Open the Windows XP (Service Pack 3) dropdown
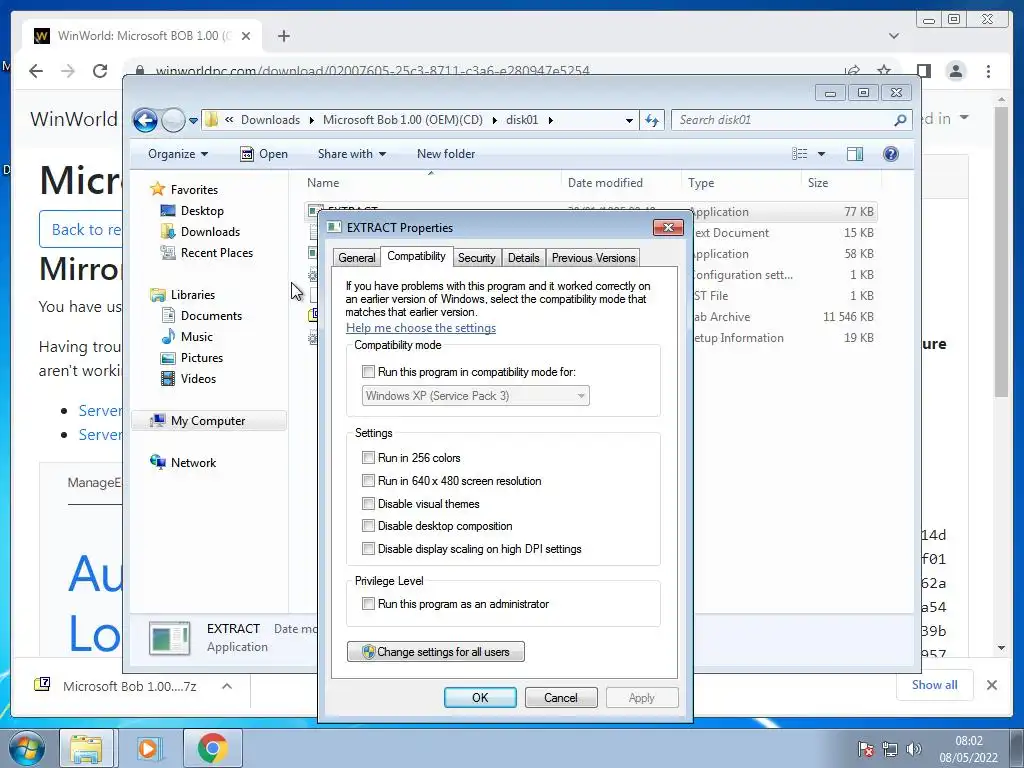1024x768 pixels. (475, 396)
